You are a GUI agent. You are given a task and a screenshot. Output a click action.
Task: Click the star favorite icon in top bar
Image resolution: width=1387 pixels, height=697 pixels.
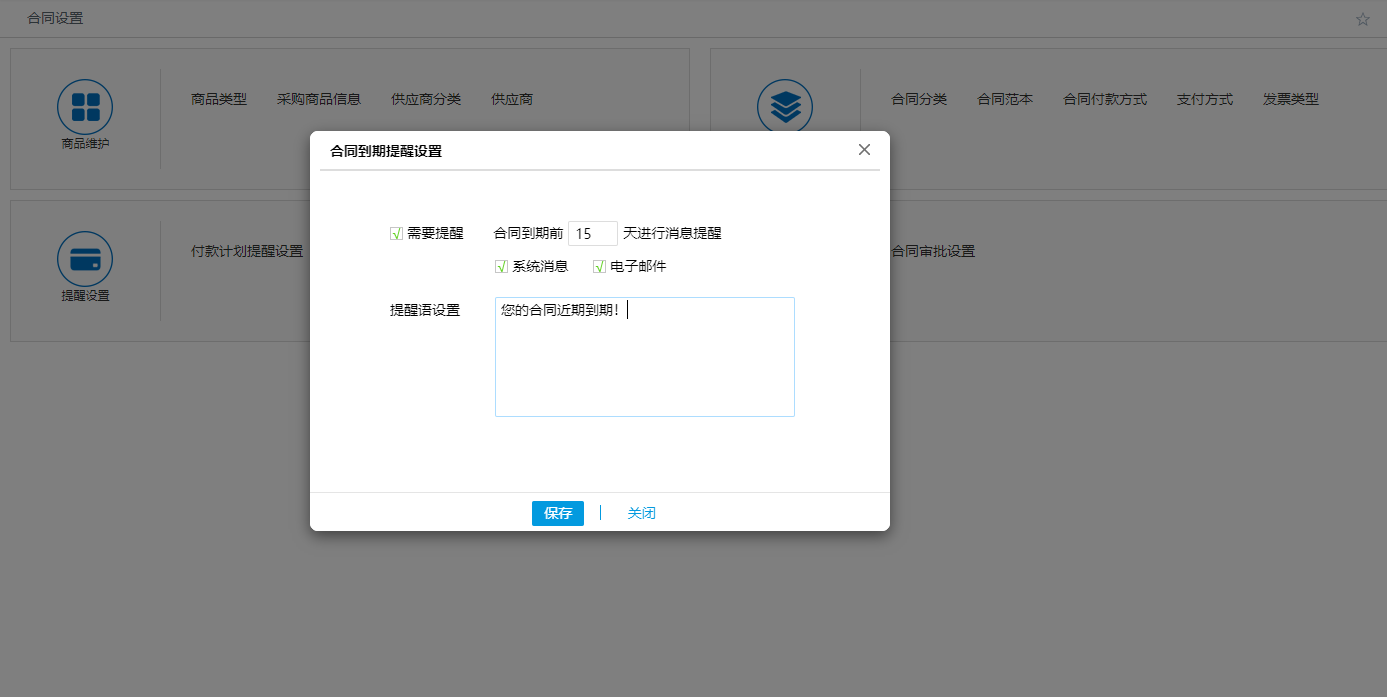pos(1362,18)
